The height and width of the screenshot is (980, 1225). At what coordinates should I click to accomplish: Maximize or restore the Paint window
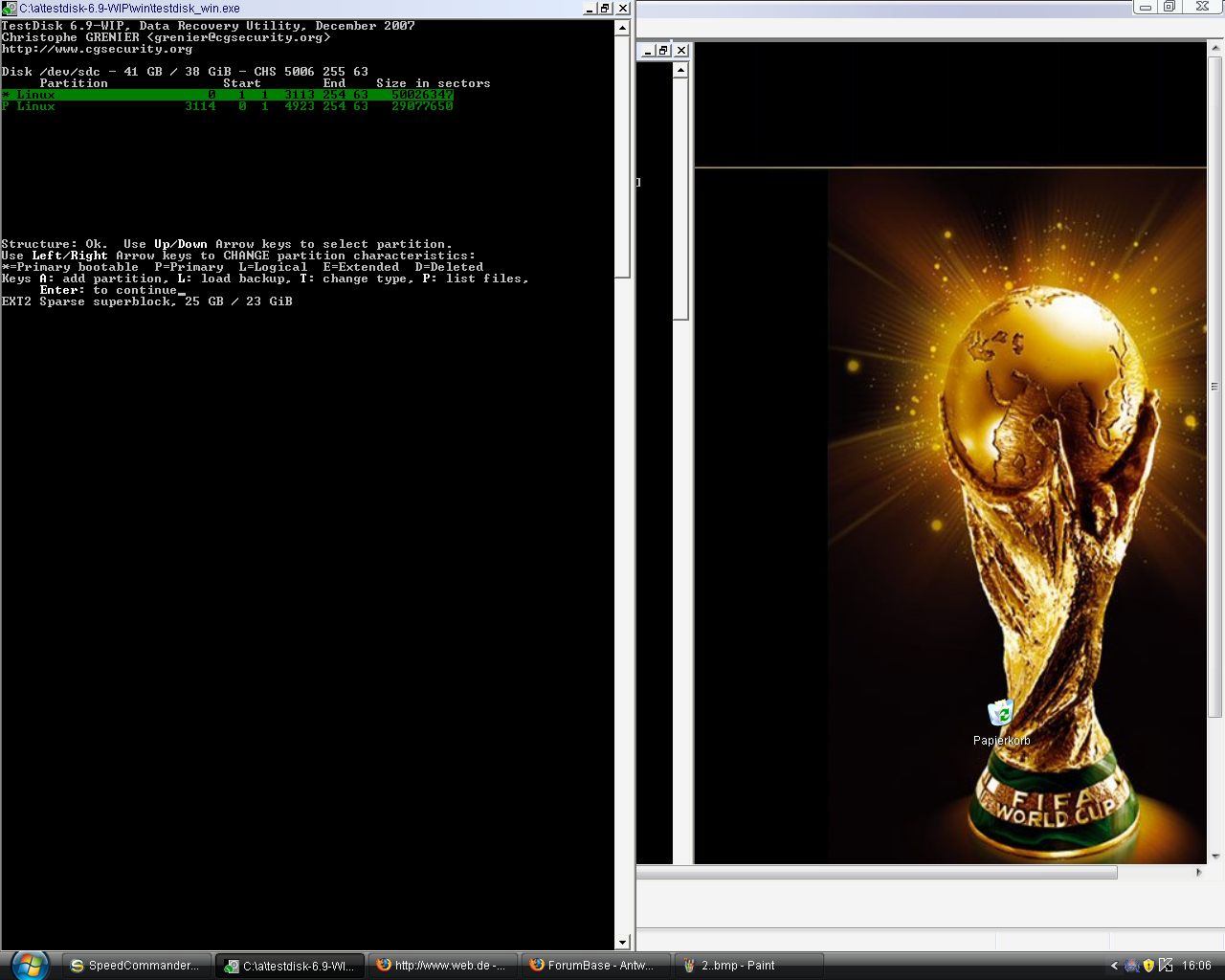pyautogui.click(x=1169, y=7)
